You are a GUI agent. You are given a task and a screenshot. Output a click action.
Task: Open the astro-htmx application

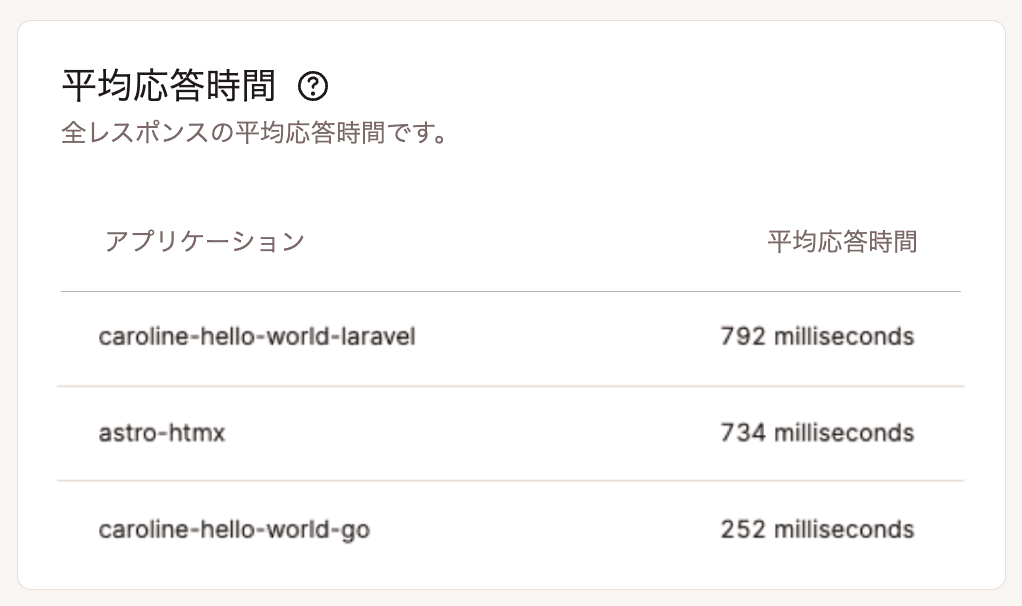click(x=162, y=433)
